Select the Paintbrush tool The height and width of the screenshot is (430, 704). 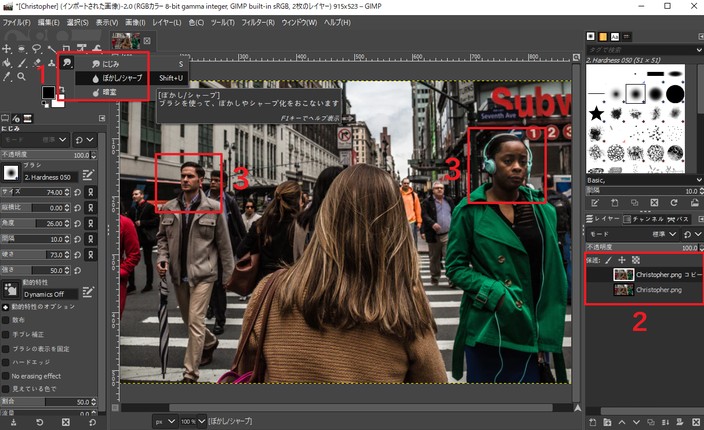click(x=22, y=63)
